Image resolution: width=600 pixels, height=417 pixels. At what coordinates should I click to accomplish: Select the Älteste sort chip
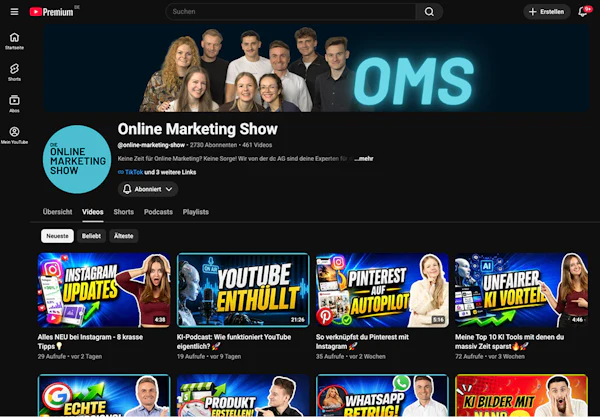(x=124, y=236)
